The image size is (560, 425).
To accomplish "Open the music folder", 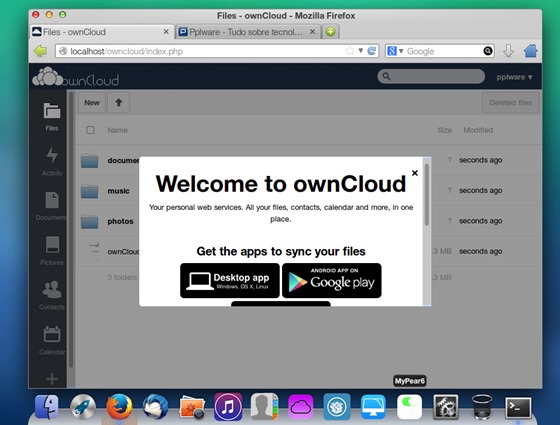I will click(x=118, y=191).
